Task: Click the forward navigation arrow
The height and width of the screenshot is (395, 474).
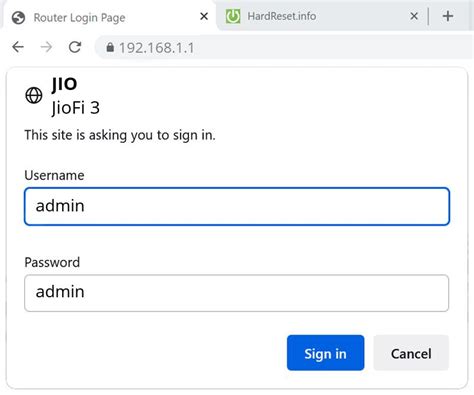Action: click(x=46, y=47)
